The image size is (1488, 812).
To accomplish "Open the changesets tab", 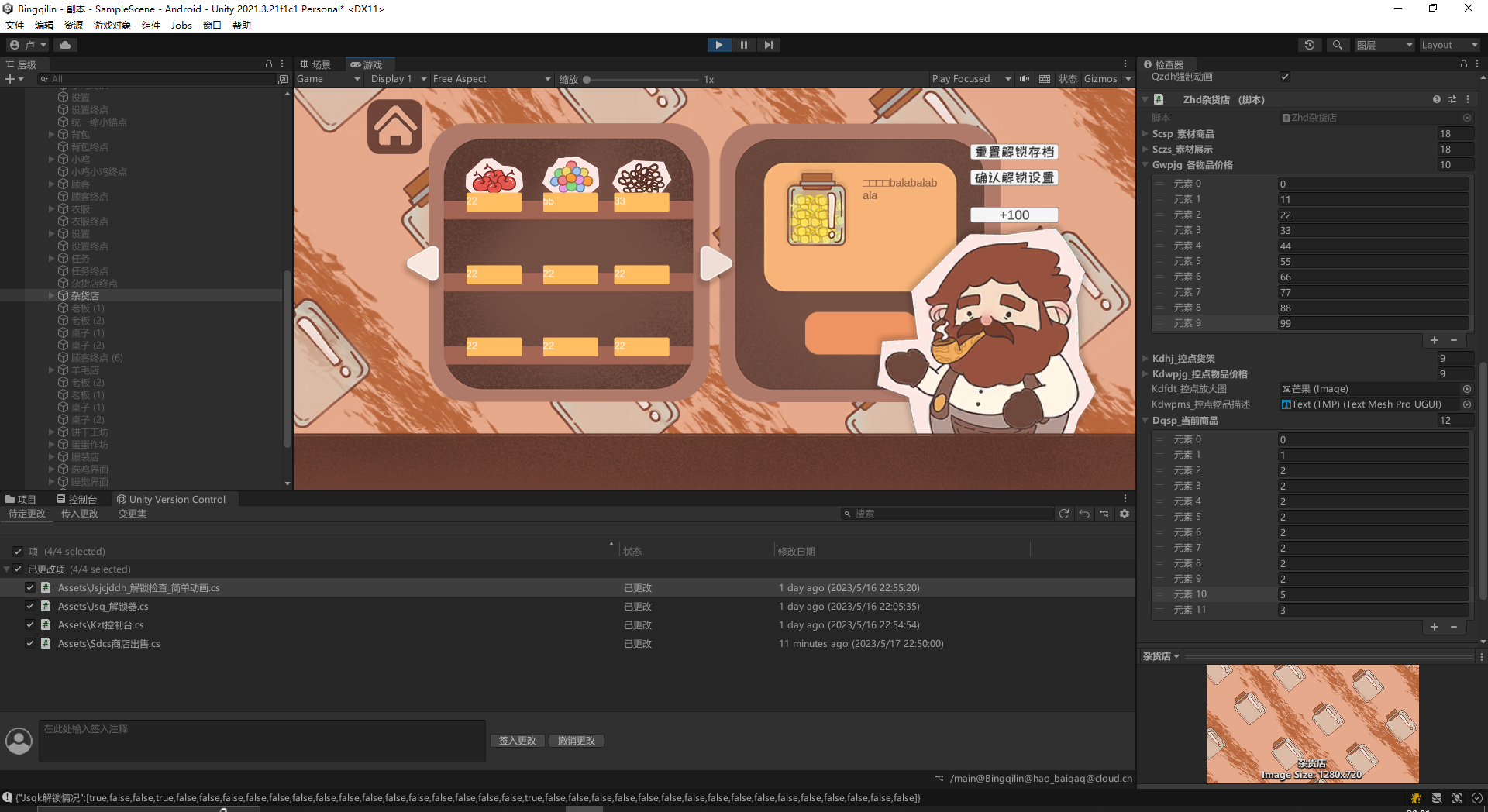I will 133,514.
